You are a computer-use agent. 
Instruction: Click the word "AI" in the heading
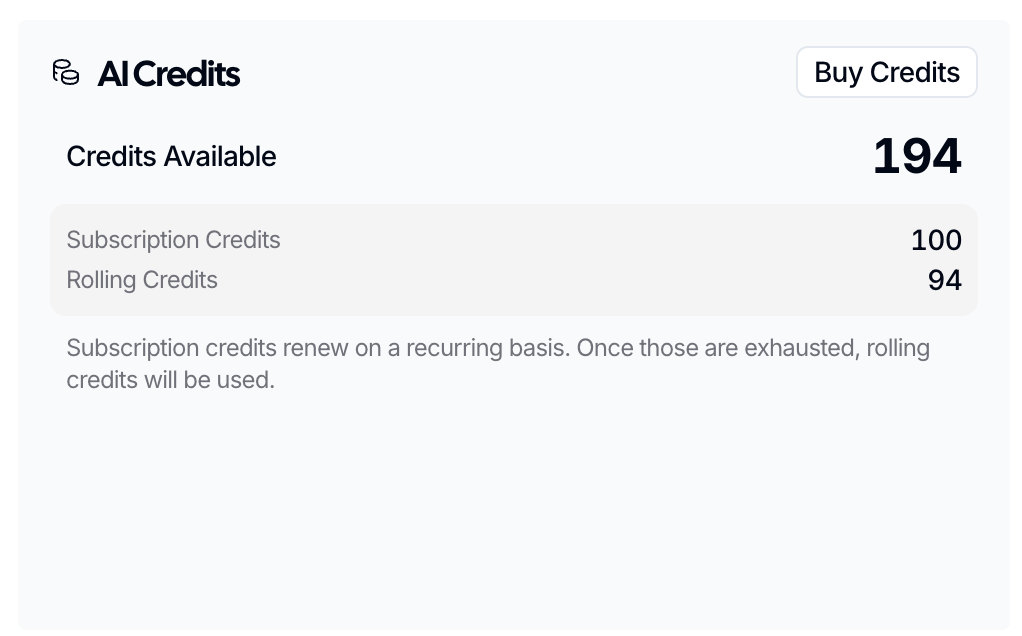coord(113,74)
